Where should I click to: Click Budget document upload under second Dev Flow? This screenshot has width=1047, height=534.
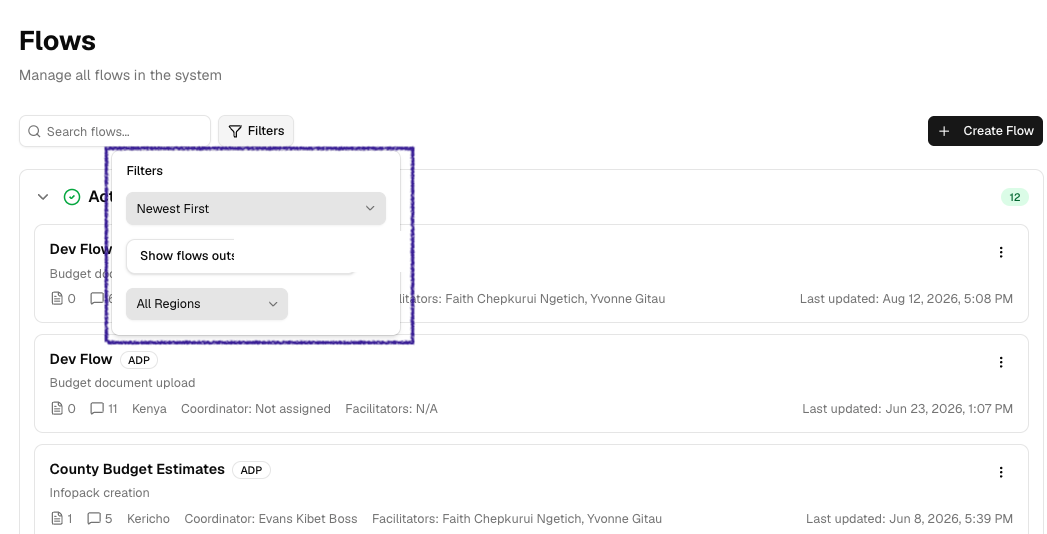point(122,383)
